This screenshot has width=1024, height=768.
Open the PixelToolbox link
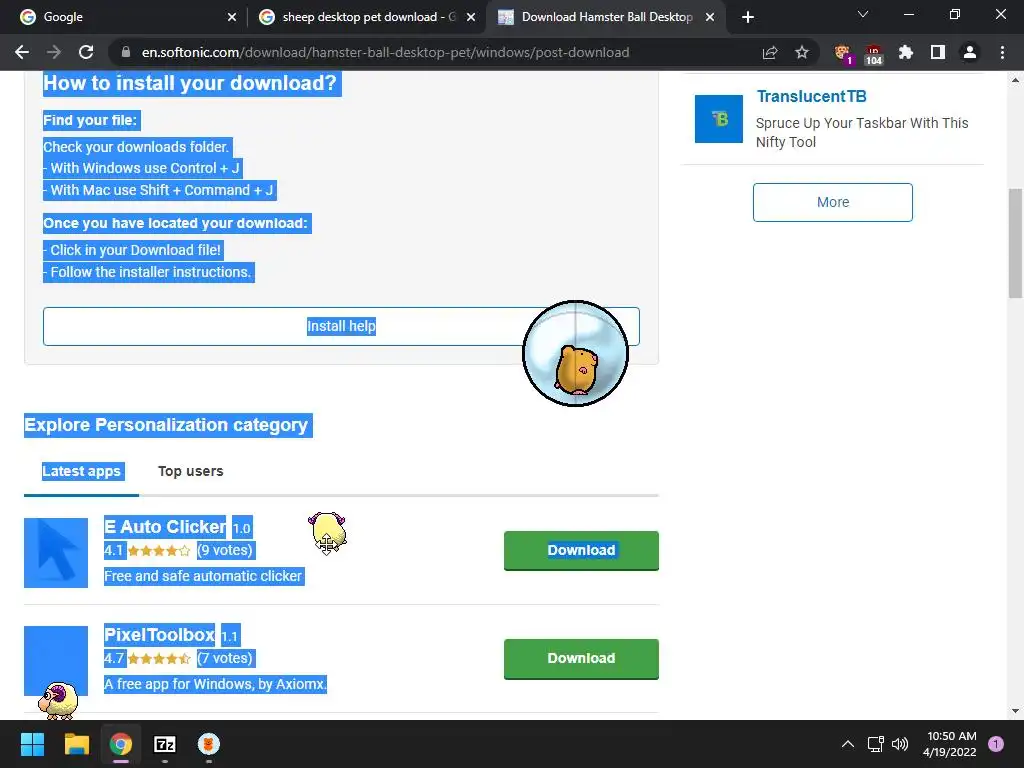(159, 635)
